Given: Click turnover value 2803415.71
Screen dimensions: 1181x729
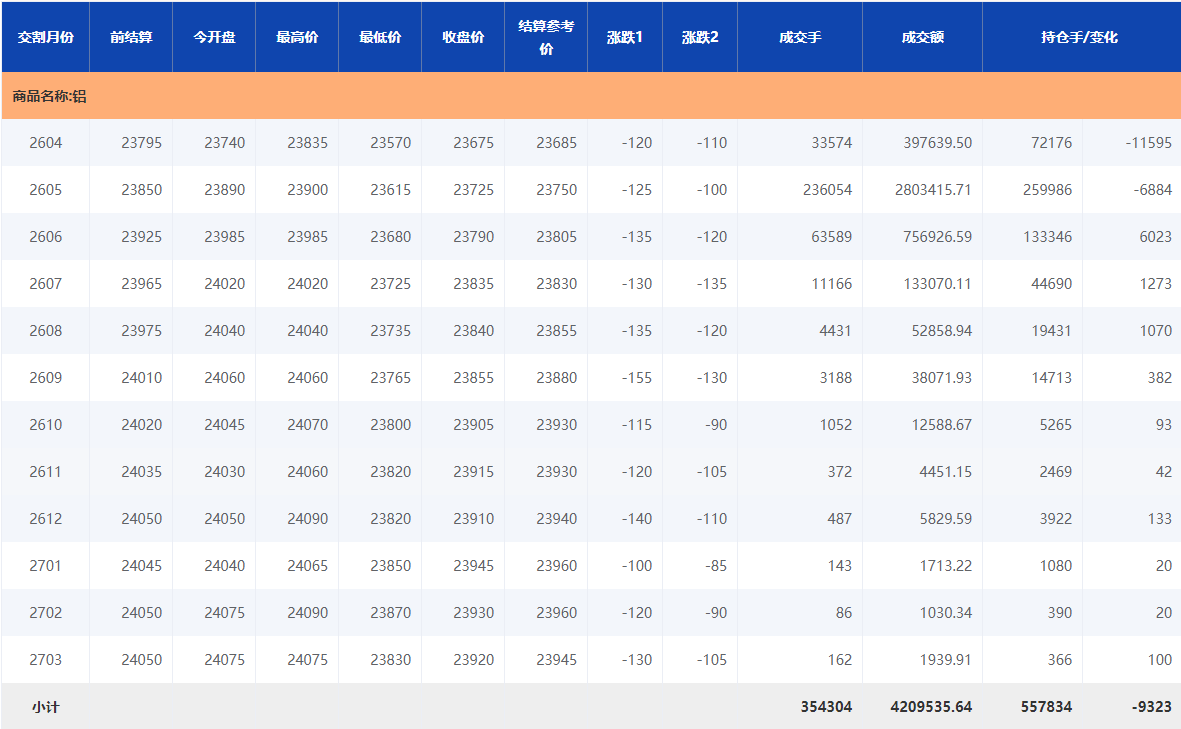Looking at the screenshot, I should [933, 190].
